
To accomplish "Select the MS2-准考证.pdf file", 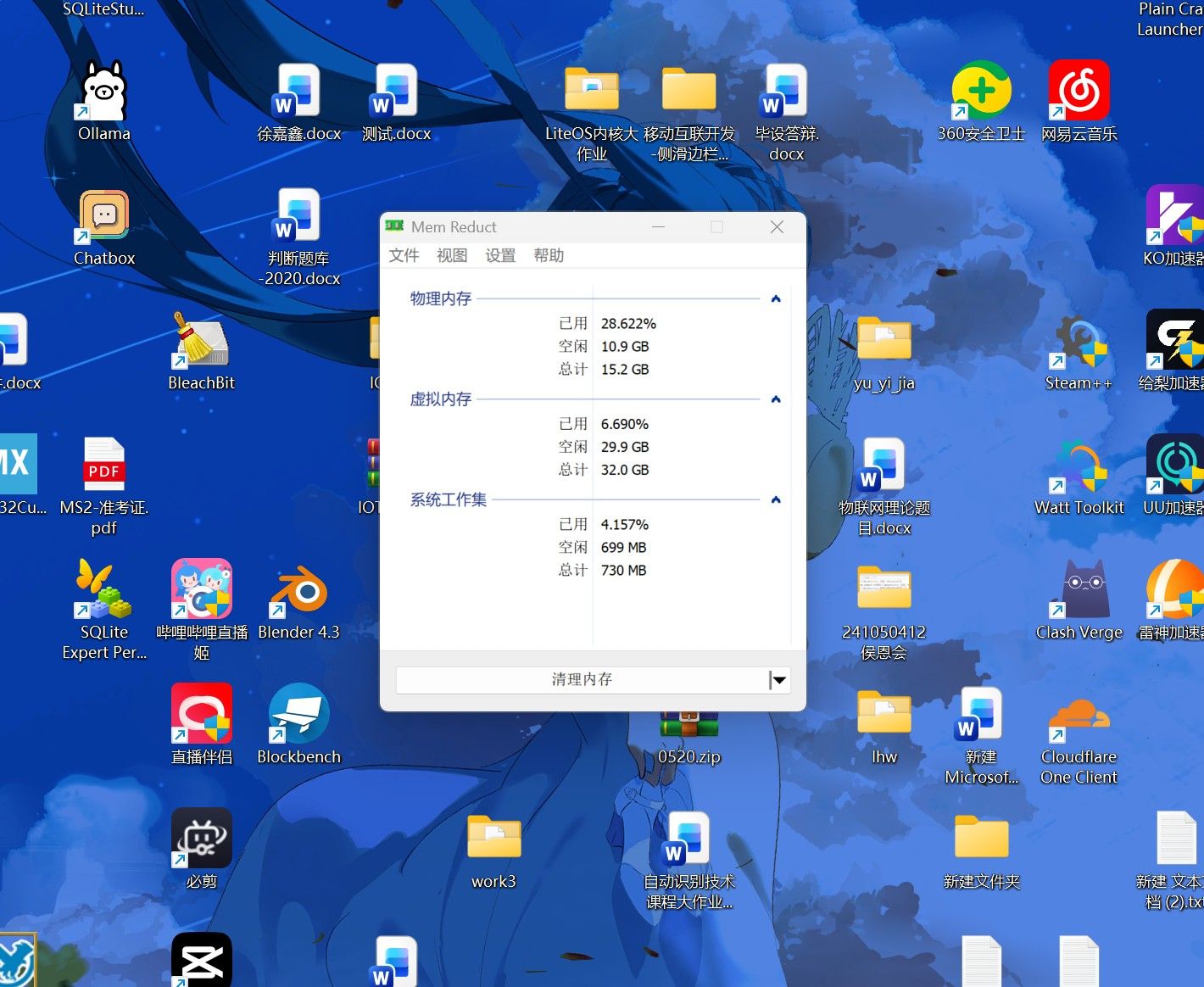I will [104, 486].
